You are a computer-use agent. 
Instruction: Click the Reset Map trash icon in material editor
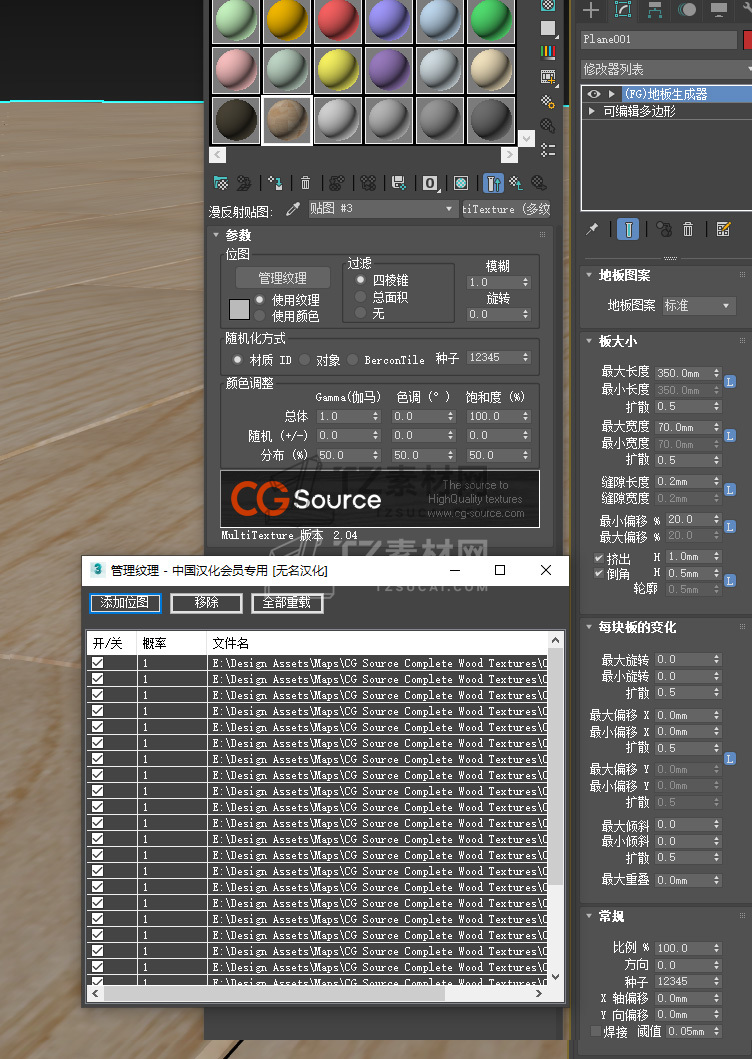pyautogui.click(x=306, y=183)
